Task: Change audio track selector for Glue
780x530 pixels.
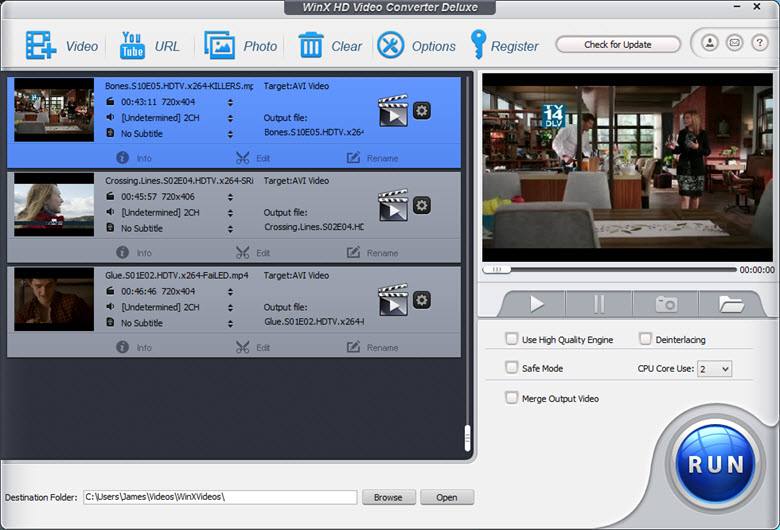Action: pos(230,308)
